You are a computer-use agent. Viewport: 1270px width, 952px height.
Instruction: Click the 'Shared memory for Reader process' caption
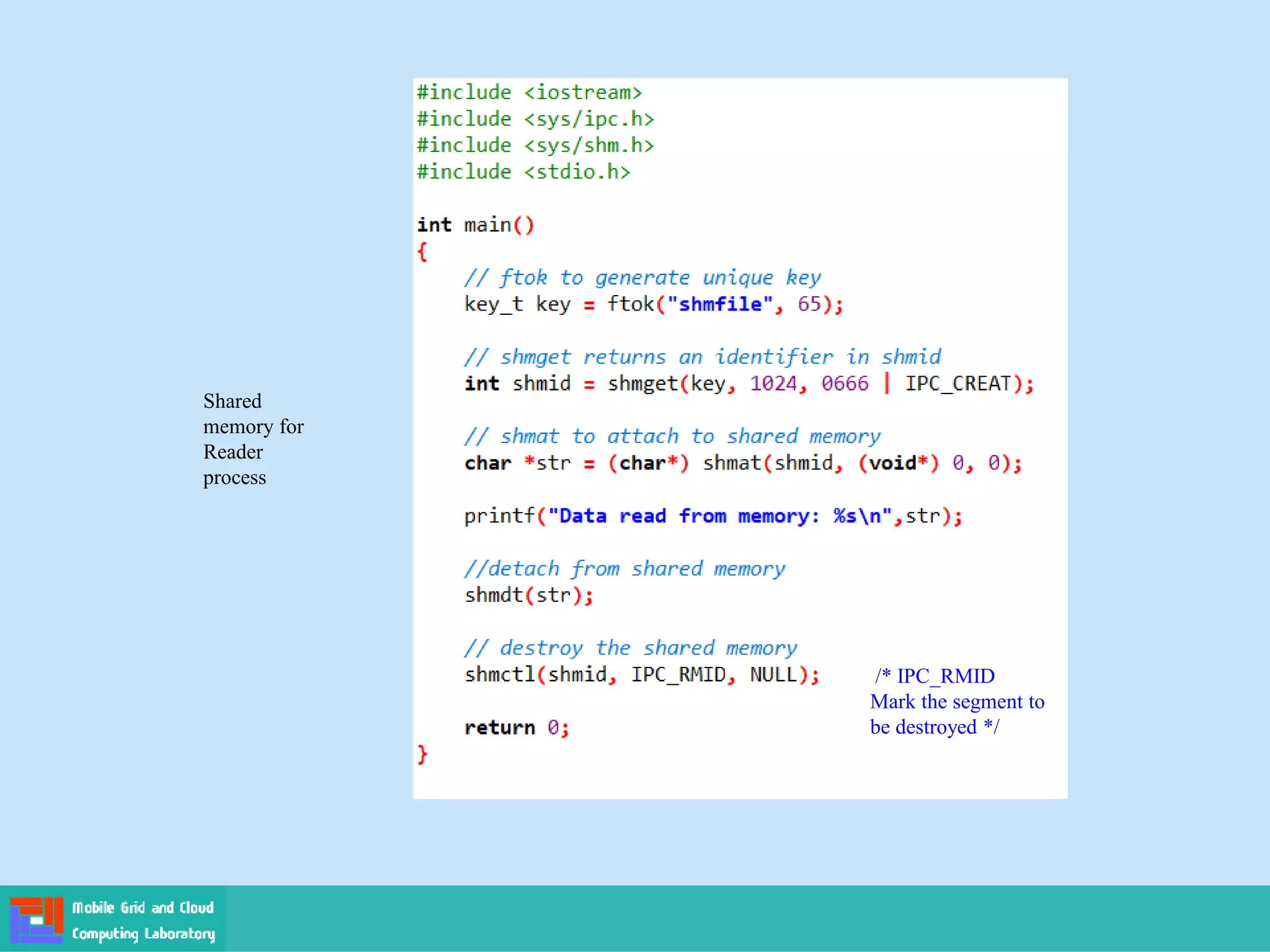pos(254,439)
